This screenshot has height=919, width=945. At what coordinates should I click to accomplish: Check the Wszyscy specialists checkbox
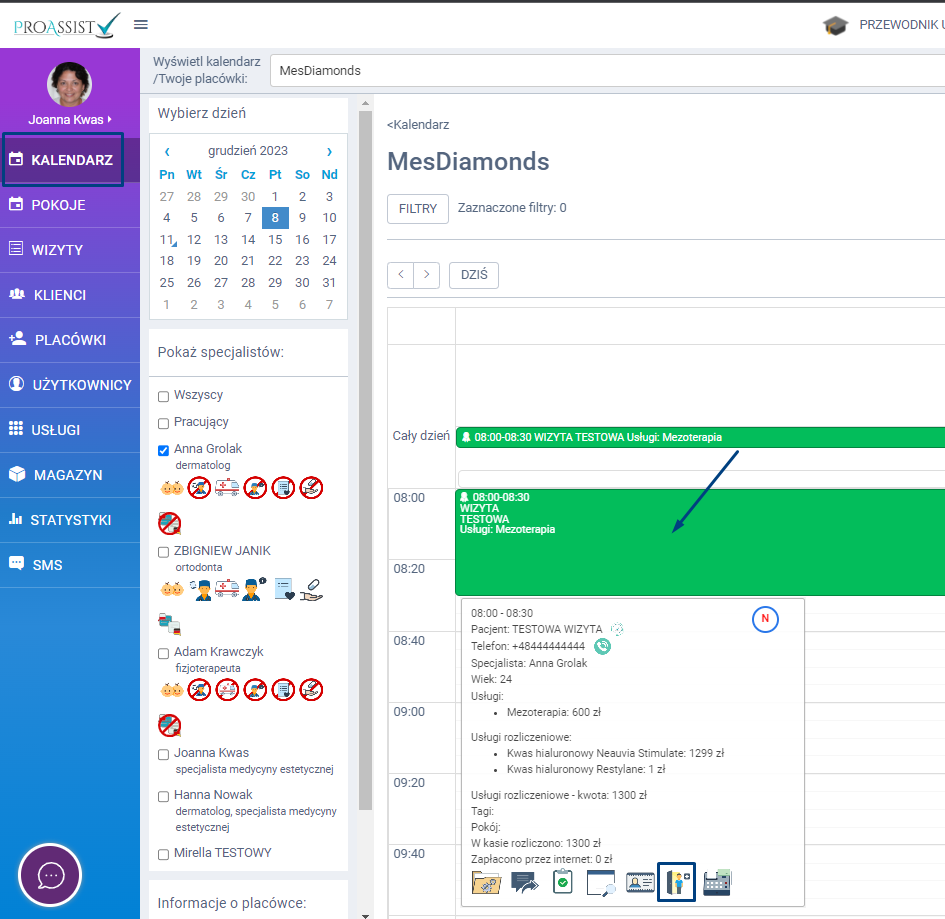(164, 396)
